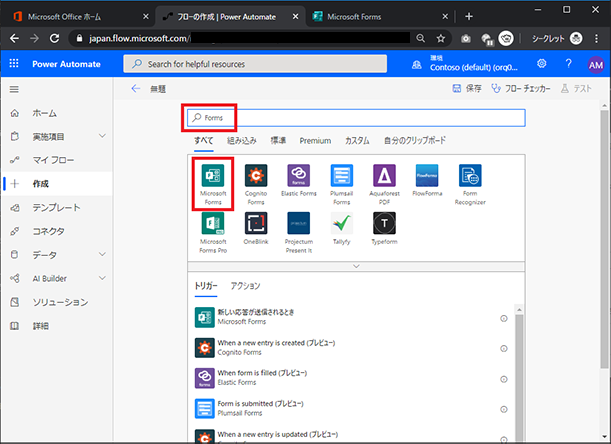
Task: Collapse the connector list with the chevron
Action: click(x=356, y=266)
